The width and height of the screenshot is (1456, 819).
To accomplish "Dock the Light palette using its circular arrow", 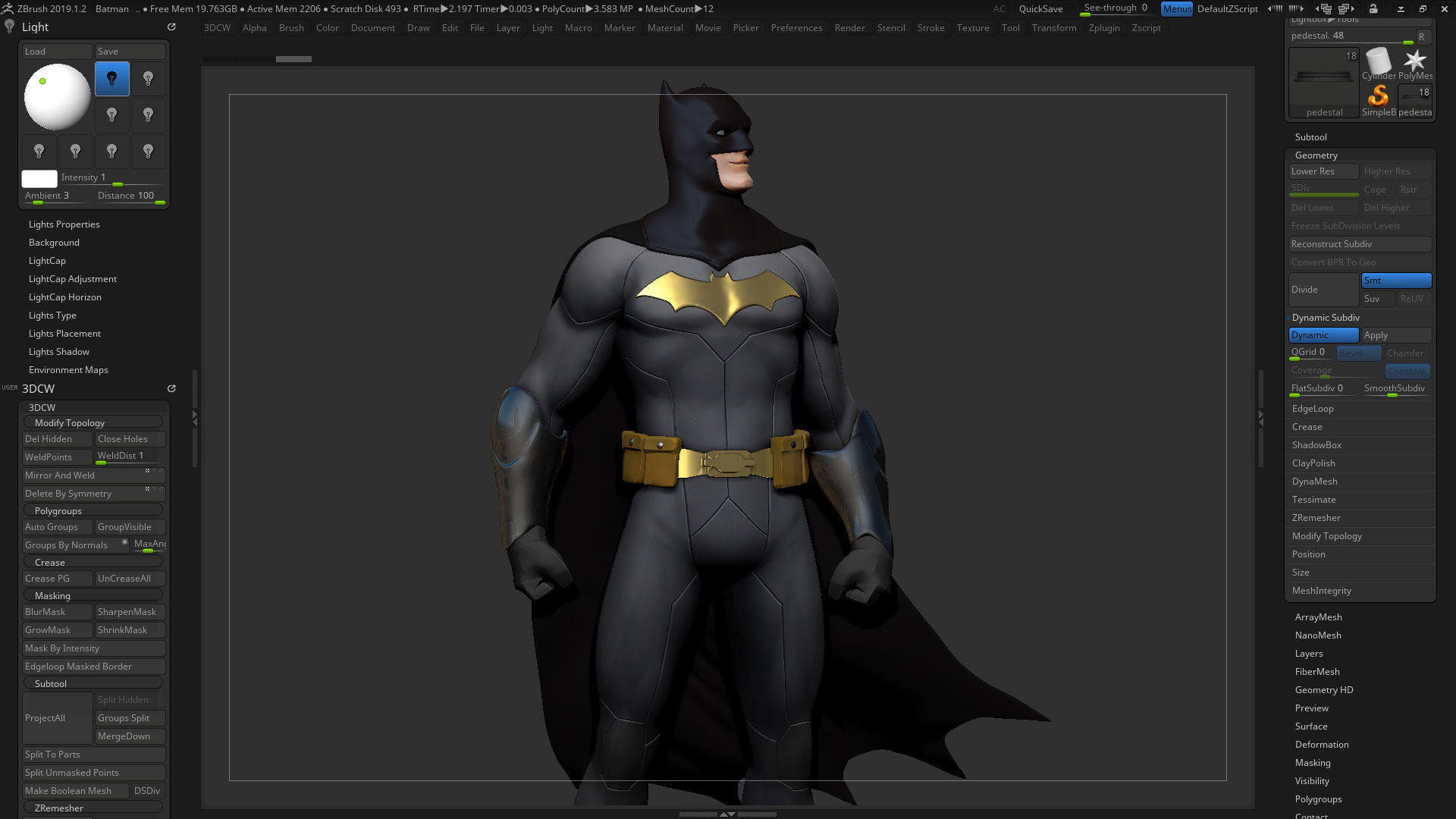I will click(x=171, y=27).
